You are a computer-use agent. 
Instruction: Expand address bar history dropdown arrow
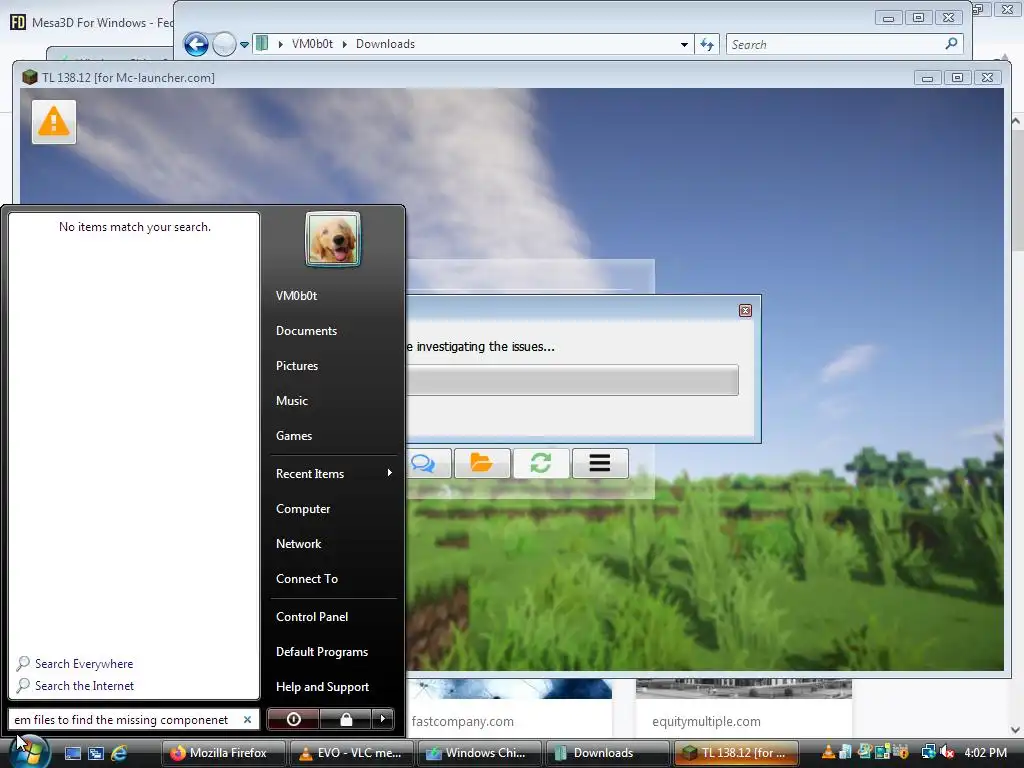(x=684, y=44)
